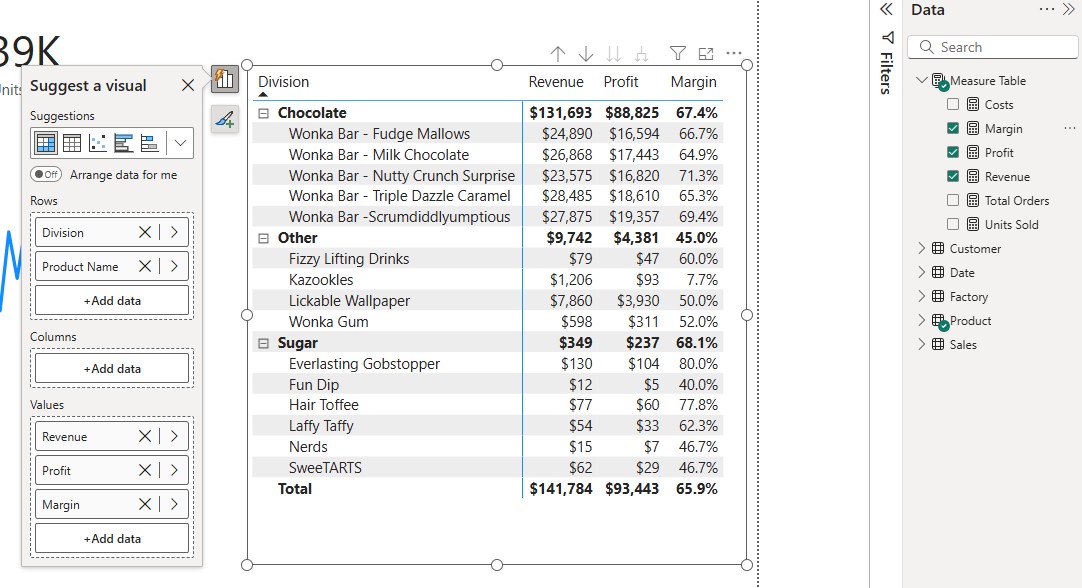1082x588 pixels.
Task: Open filters on visual funnel icon
Action: [678, 53]
